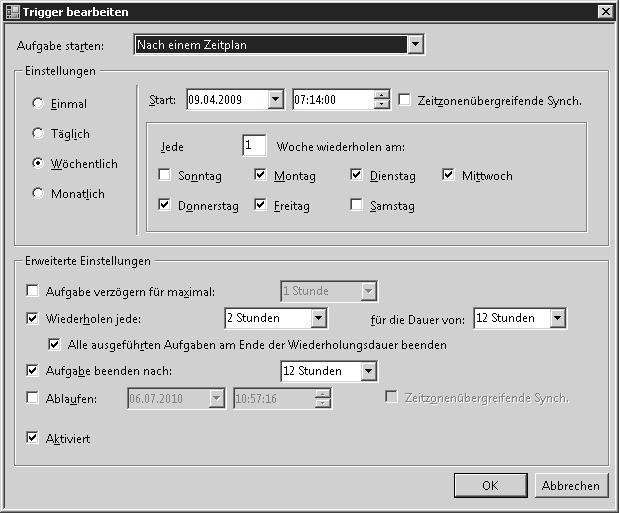Toggle Alle ausgeführten Aufgaben beenden checkbox
Screen dimensions: 620x513
coord(54,344)
